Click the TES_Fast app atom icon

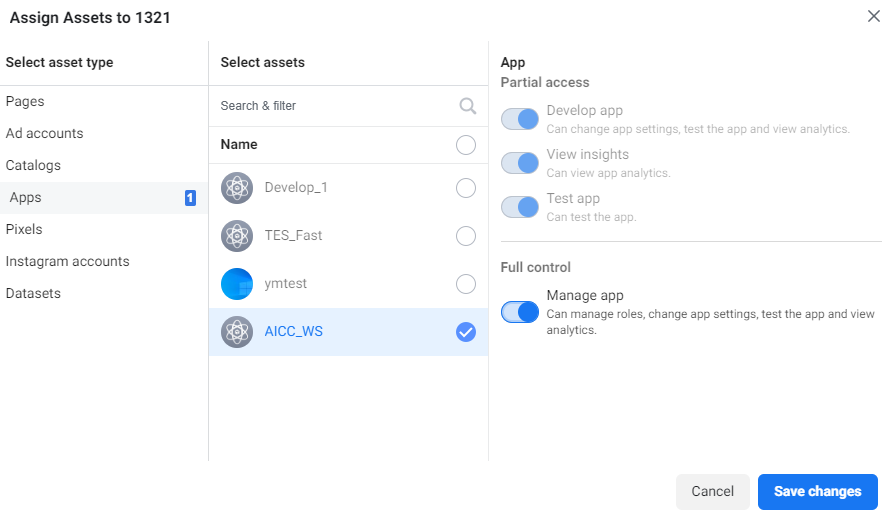[x=237, y=236]
